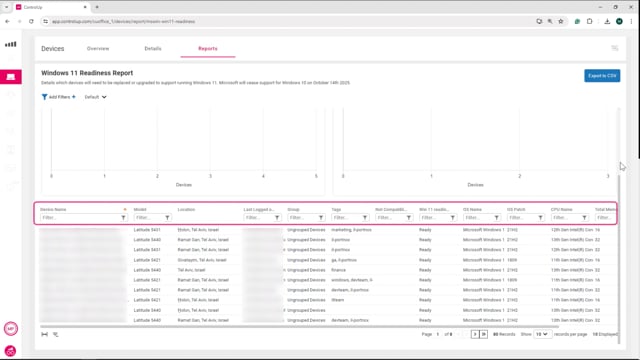Open the tab search dropdown arrow

click(6, 7)
